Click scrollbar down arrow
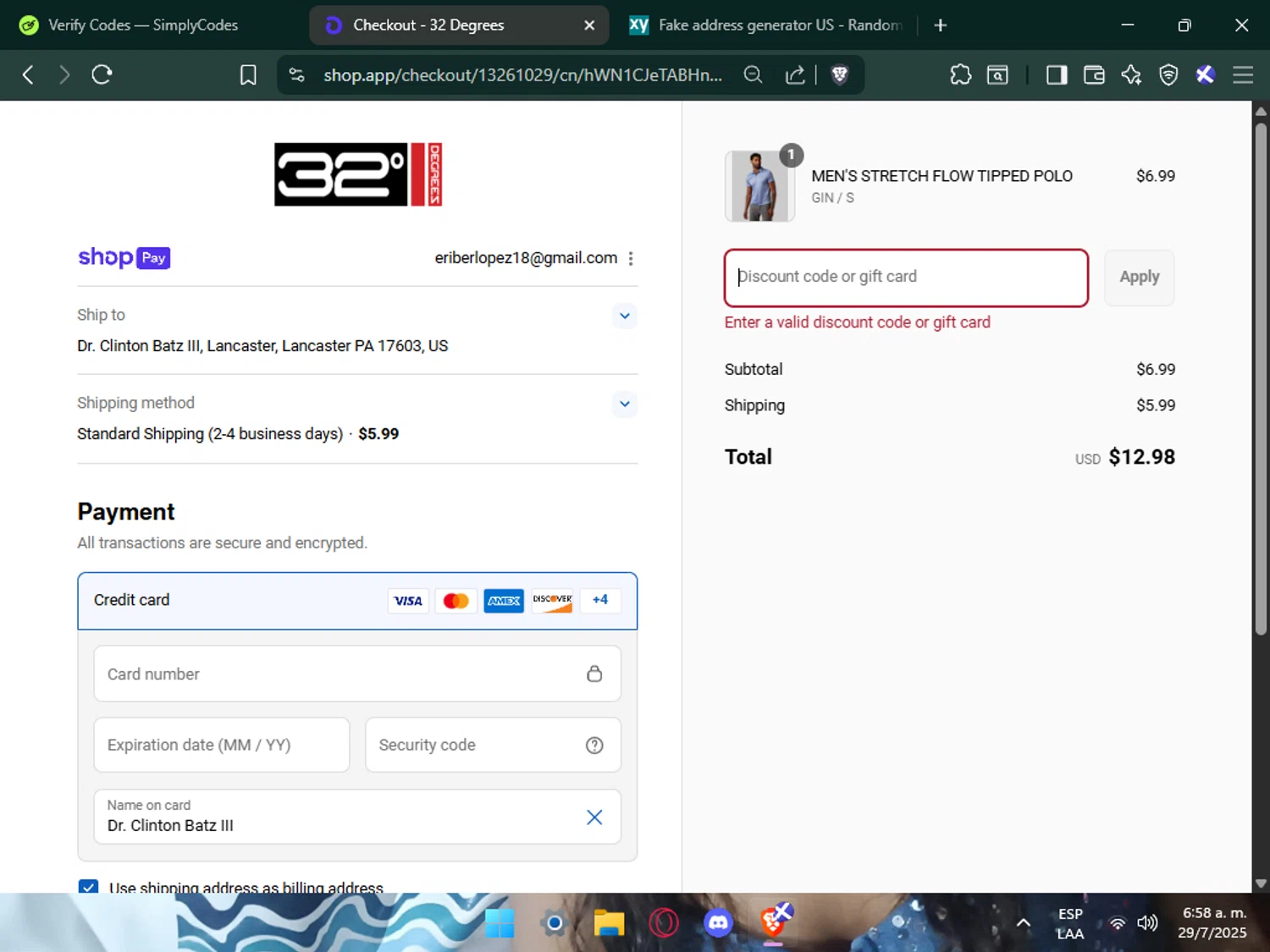1270x952 pixels. click(1261, 883)
